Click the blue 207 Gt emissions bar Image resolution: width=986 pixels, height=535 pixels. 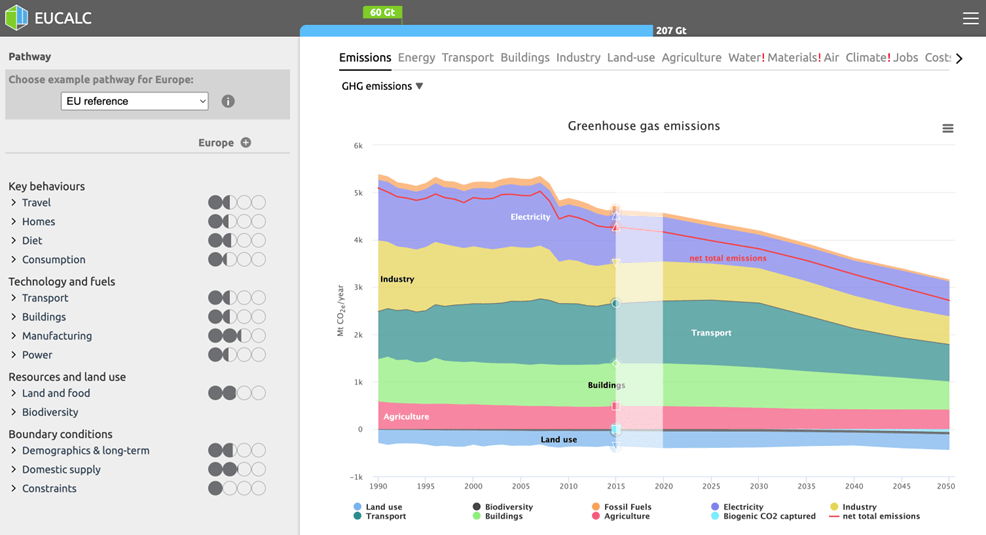click(477, 31)
